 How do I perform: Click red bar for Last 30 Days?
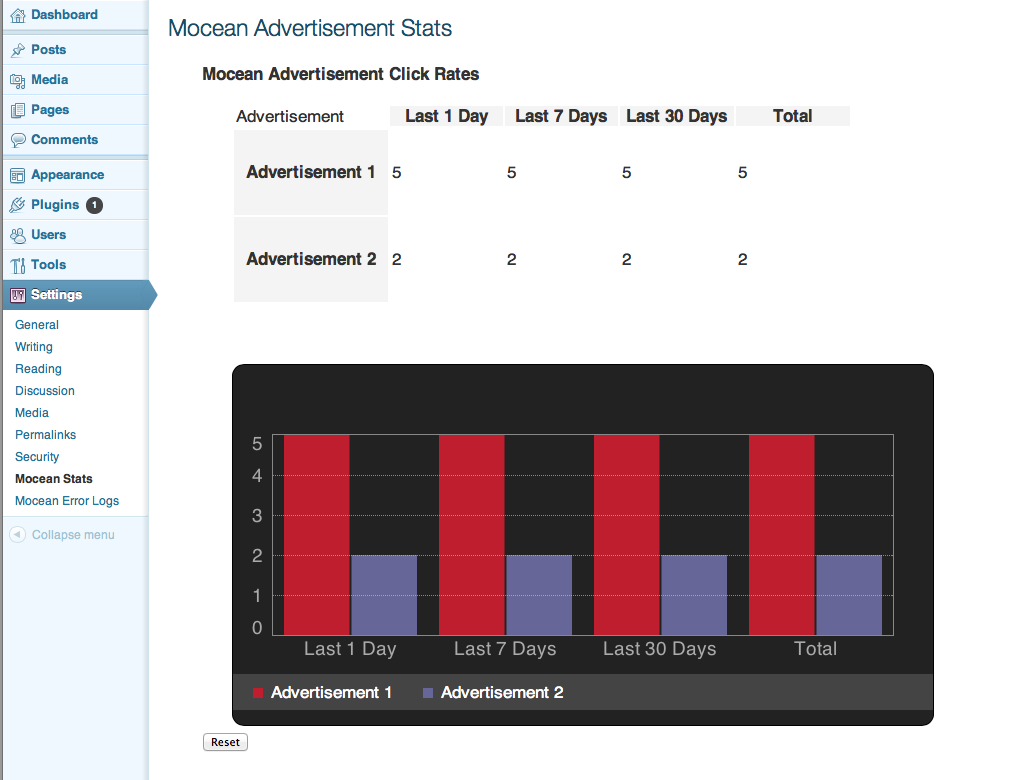627,534
